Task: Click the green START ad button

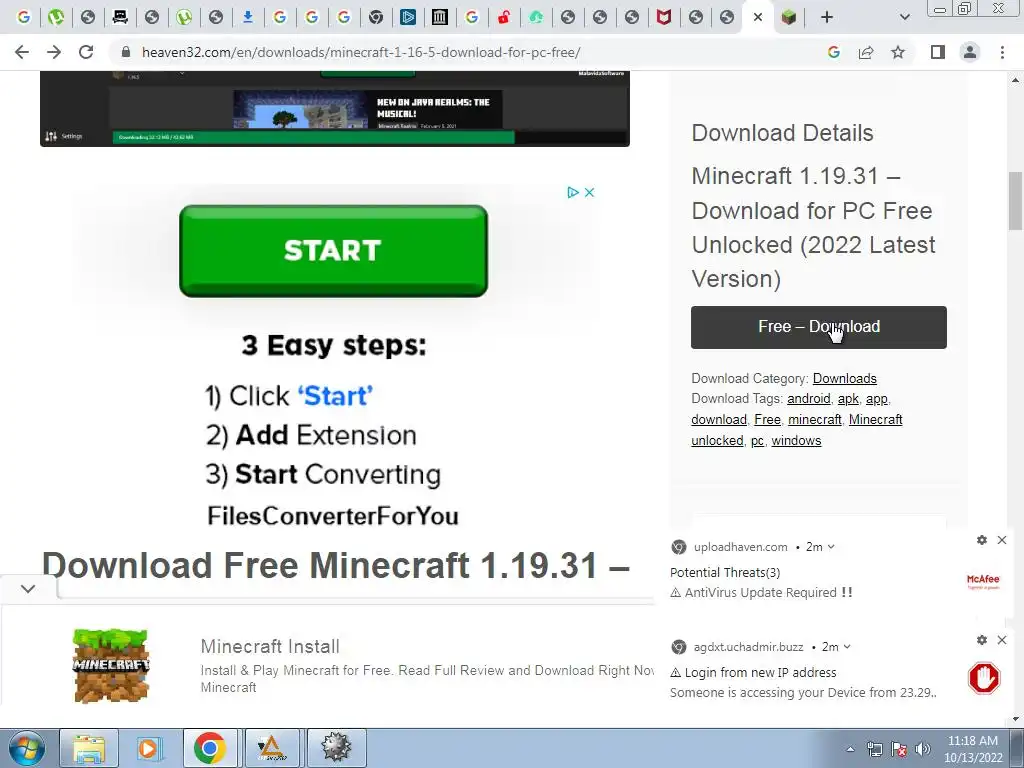Action: (x=333, y=251)
